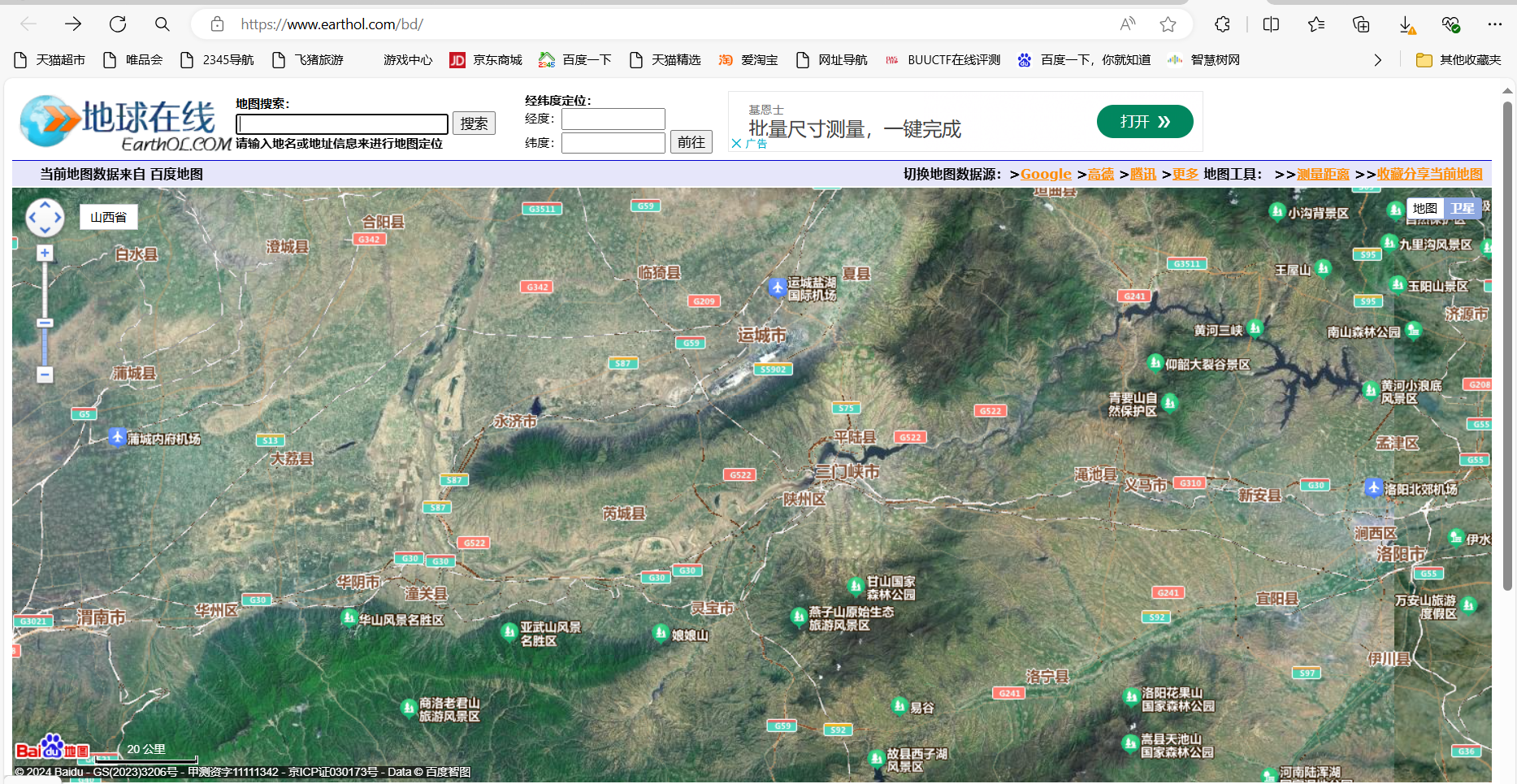This screenshot has height=784, width=1517.
Task: Open the 游戏中心 bookmark
Action: coord(408,60)
